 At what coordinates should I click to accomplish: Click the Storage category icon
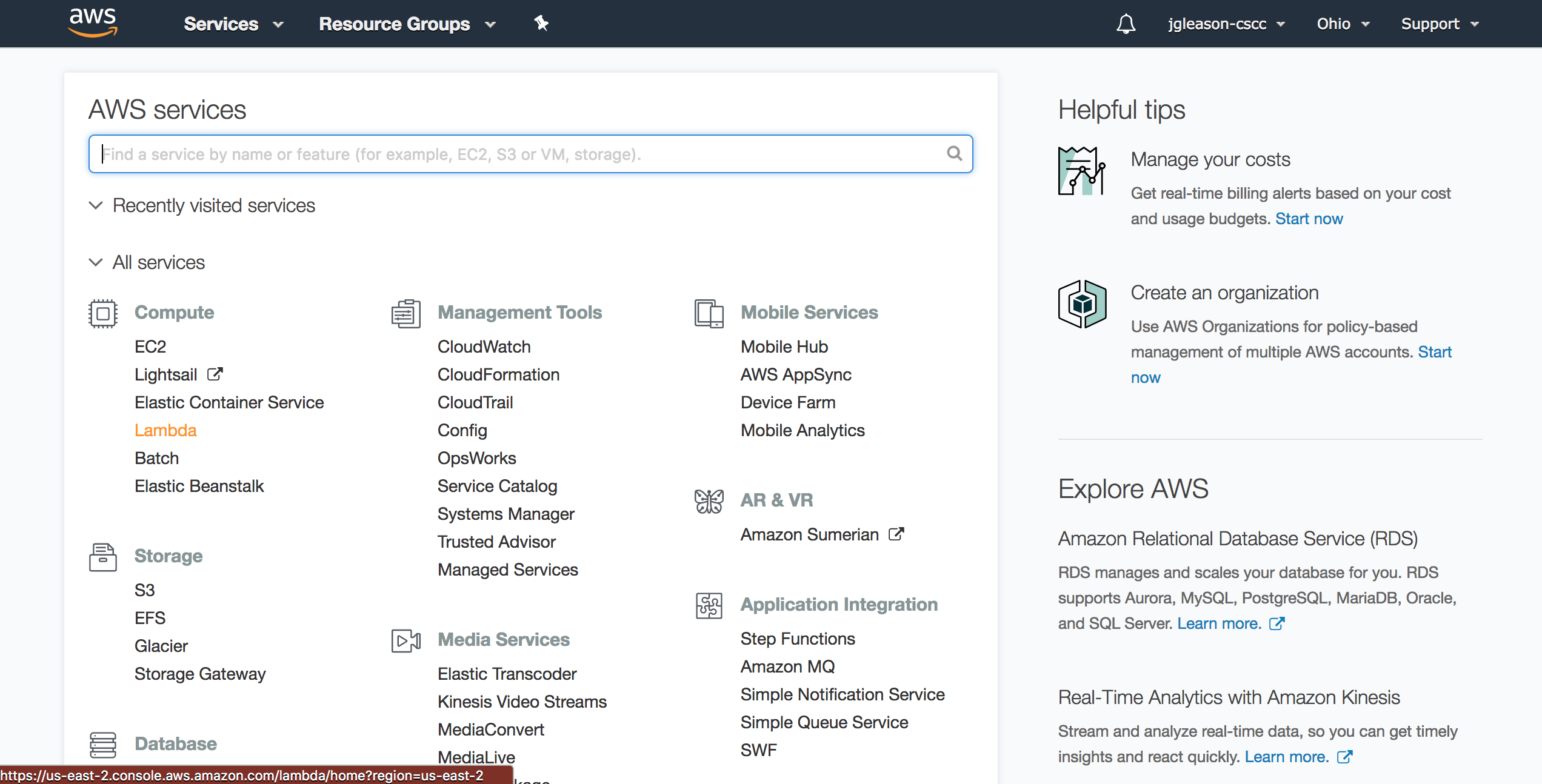[x=102, y=557]
